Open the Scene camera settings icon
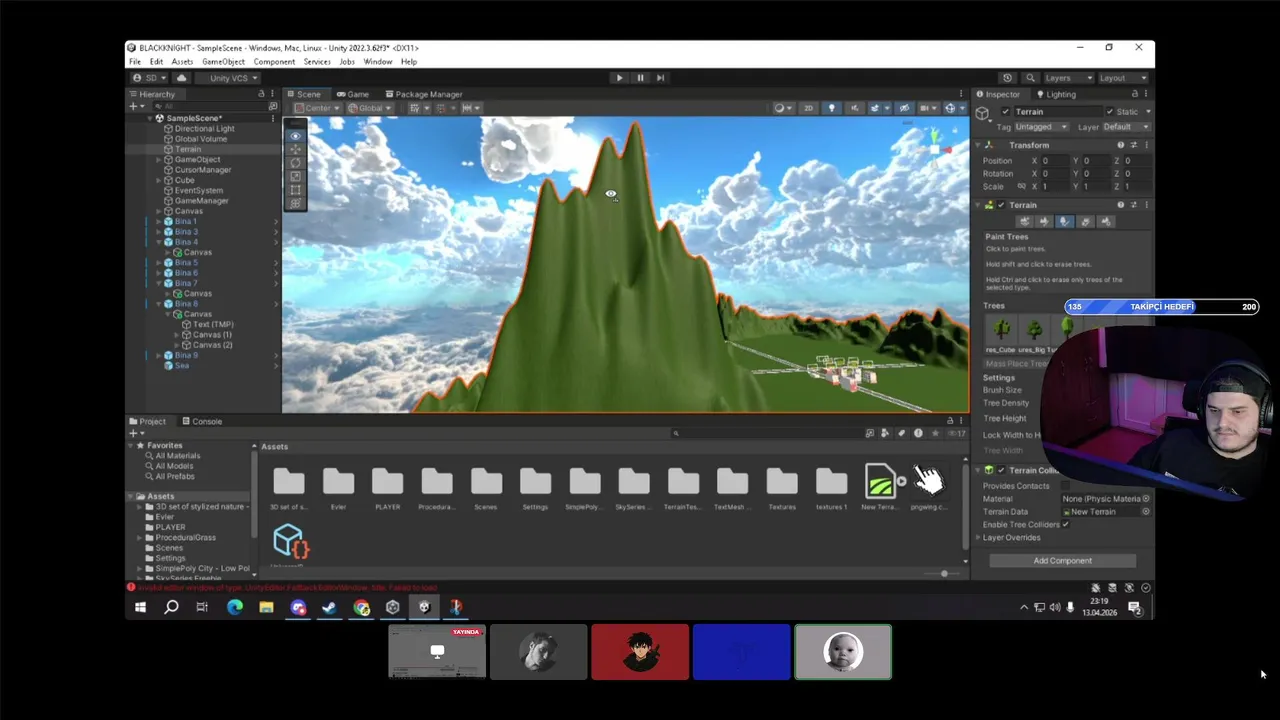 click(x=927, y=108)
